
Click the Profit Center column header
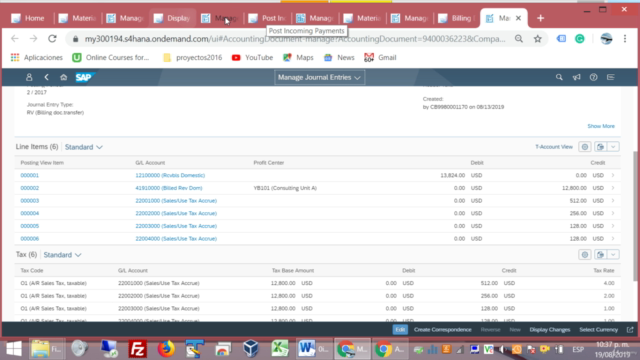269,162
